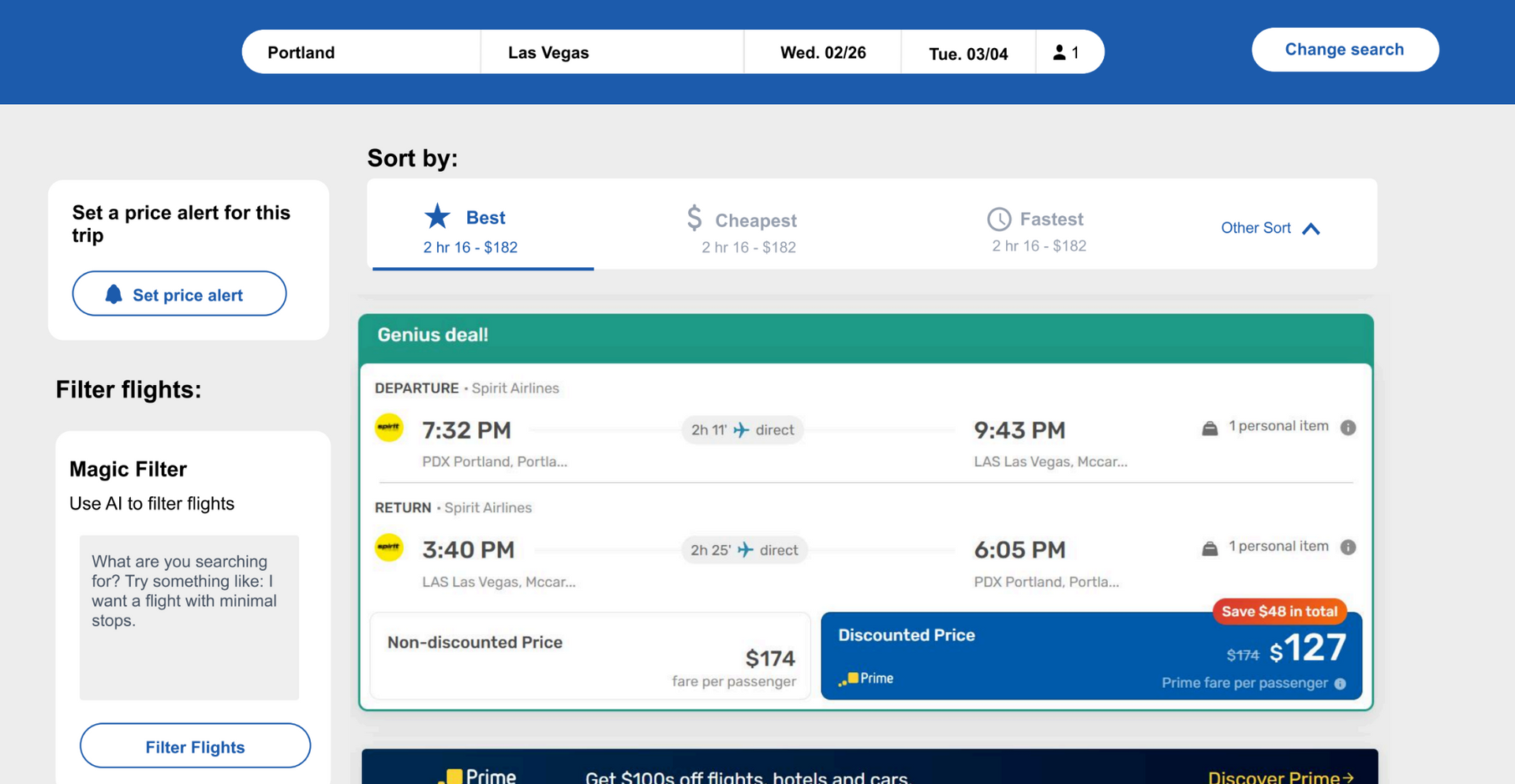Click the bell icon for price alert
The image size is (1515, 784).
pos(114,294)
